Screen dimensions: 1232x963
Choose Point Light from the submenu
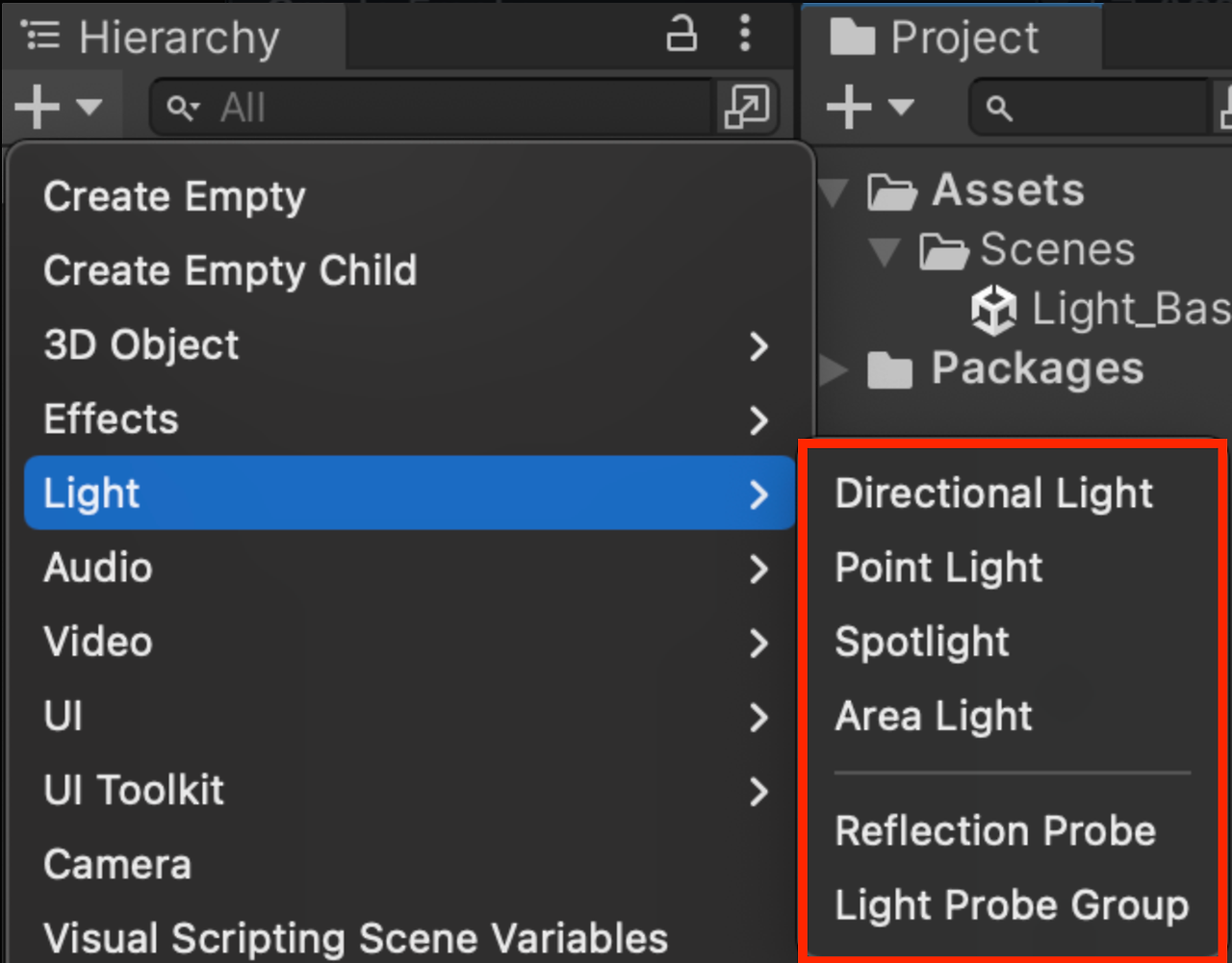click(938, 568)
